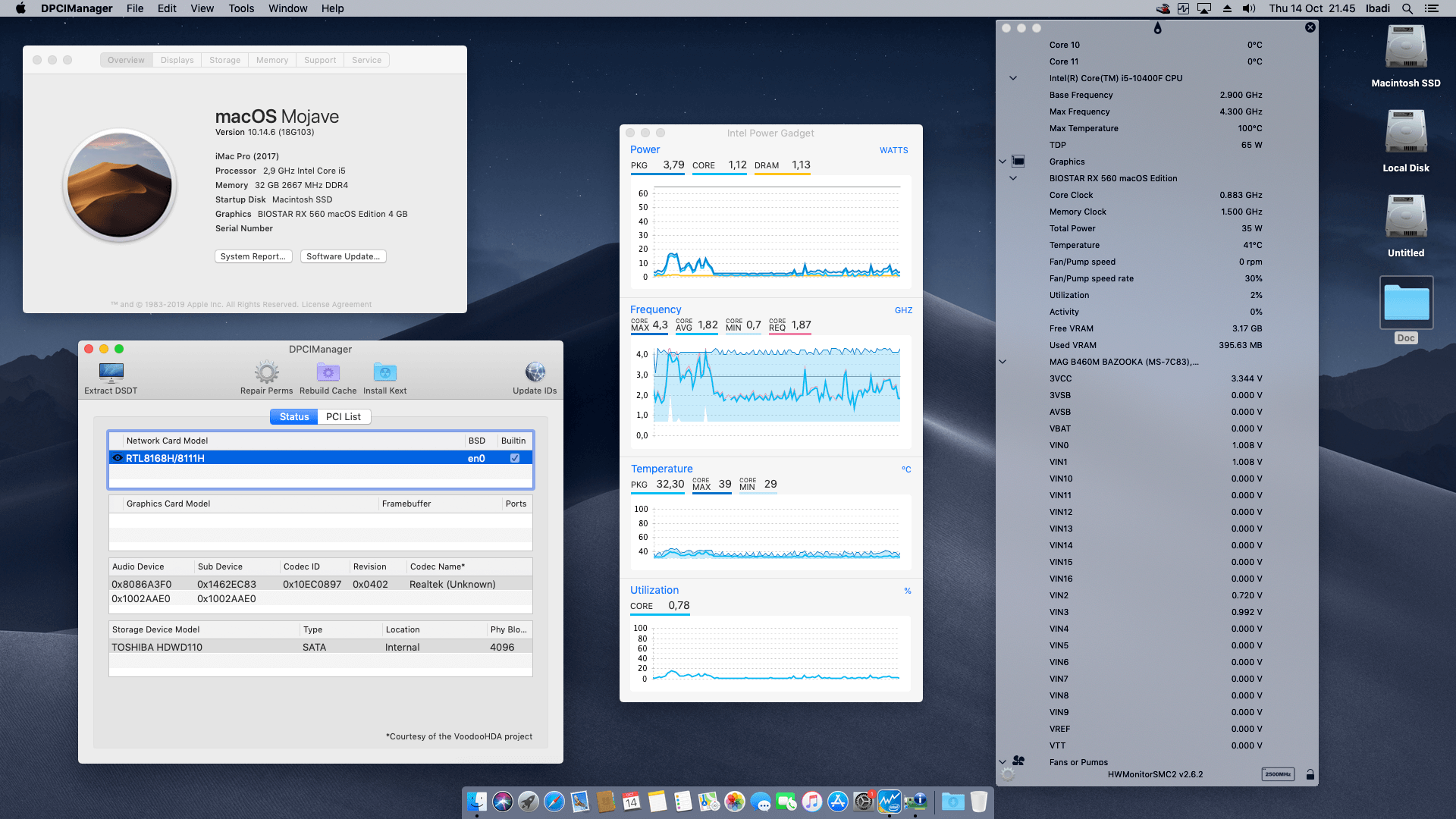1456x819 pixels.
Task: Open the License Agreement link
Action: click(337, 304)
